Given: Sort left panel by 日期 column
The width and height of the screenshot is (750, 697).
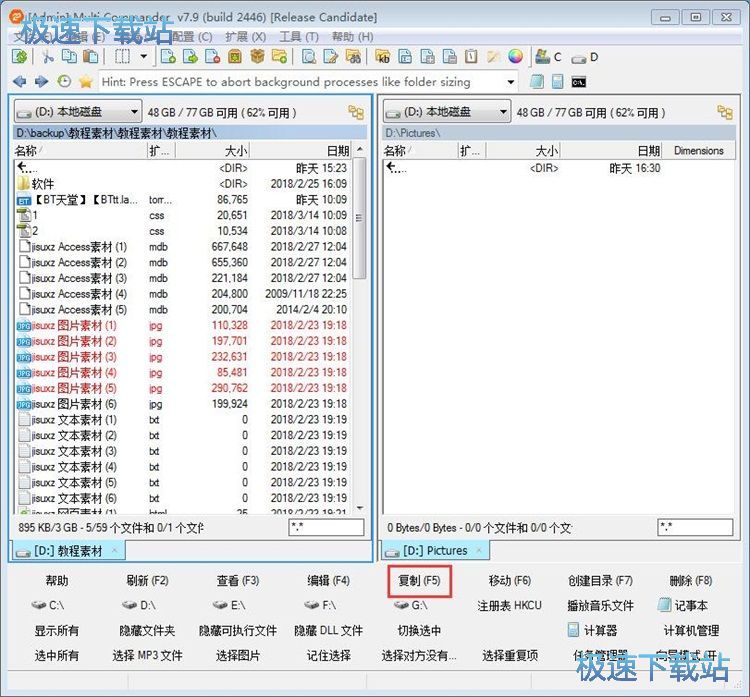Looking at the screenshot, I should (301, 151).
